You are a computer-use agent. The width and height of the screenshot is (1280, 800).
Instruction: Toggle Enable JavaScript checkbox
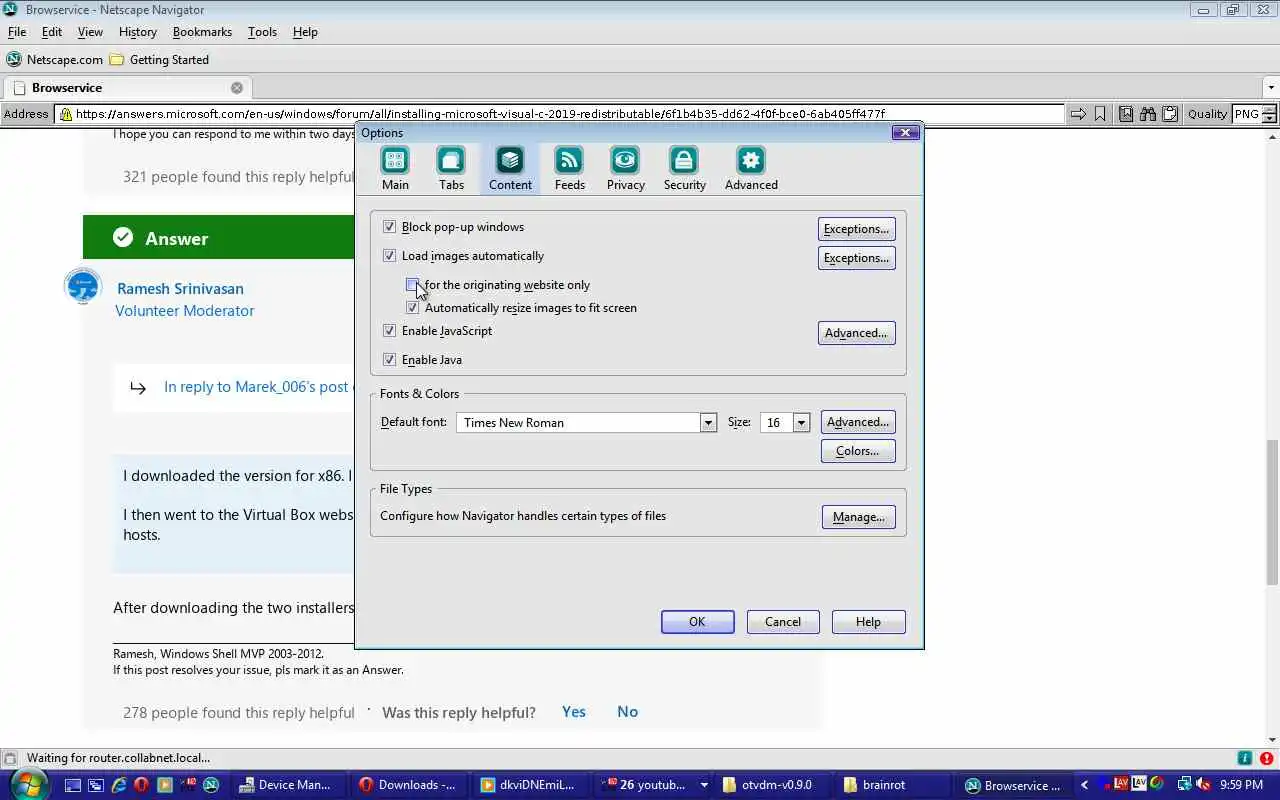pos(390,331)
